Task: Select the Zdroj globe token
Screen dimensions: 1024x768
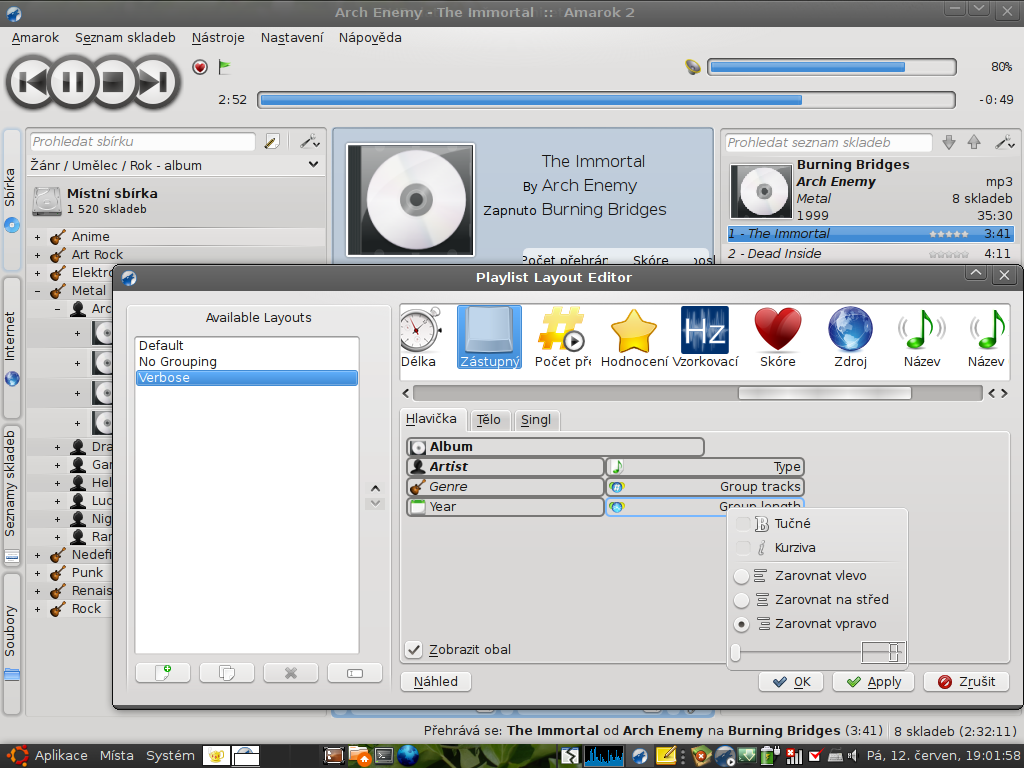Action: (850, 337)
